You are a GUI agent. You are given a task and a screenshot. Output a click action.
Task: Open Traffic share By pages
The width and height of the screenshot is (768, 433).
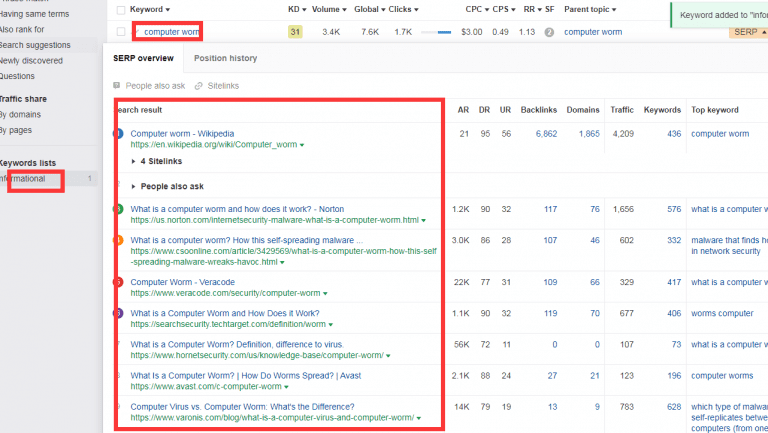[16, 130]
